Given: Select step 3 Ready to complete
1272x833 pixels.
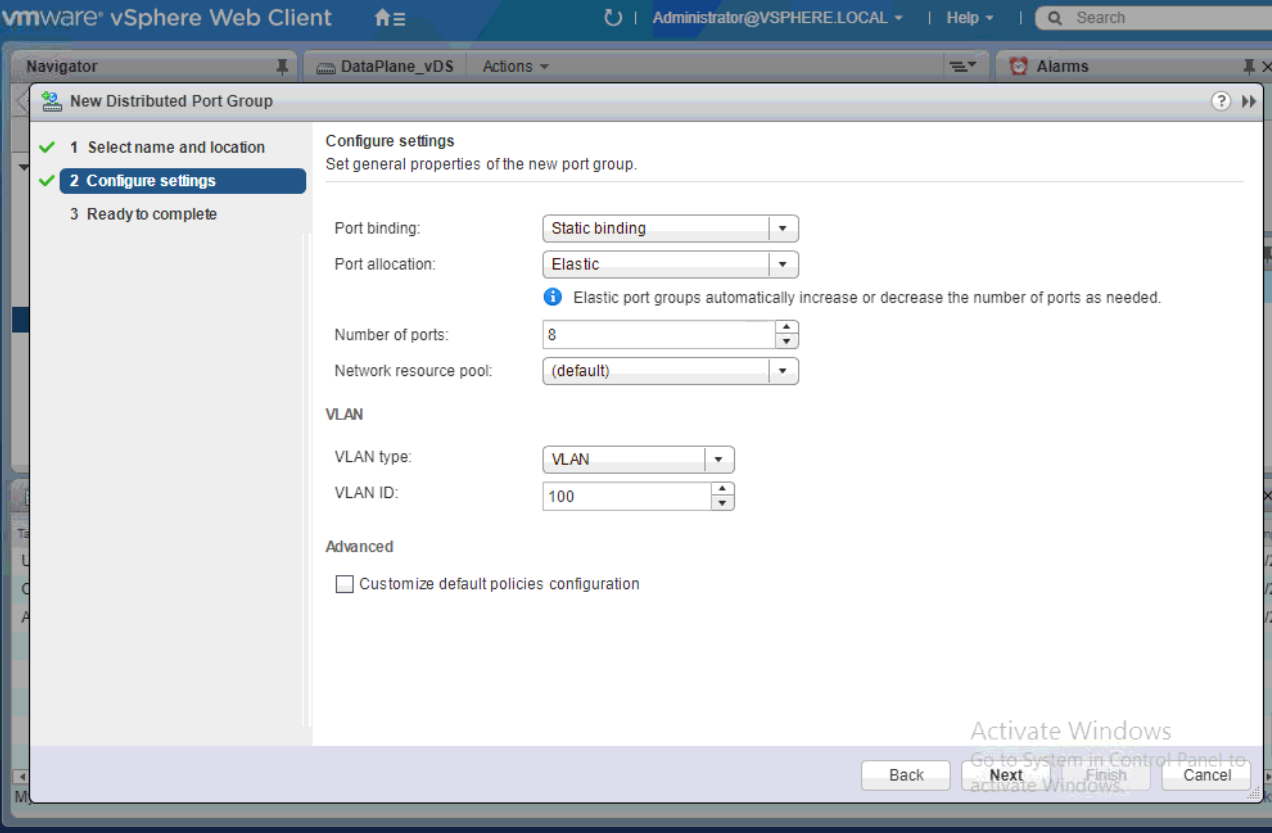Looking at the screenshot, I should 143,214.
